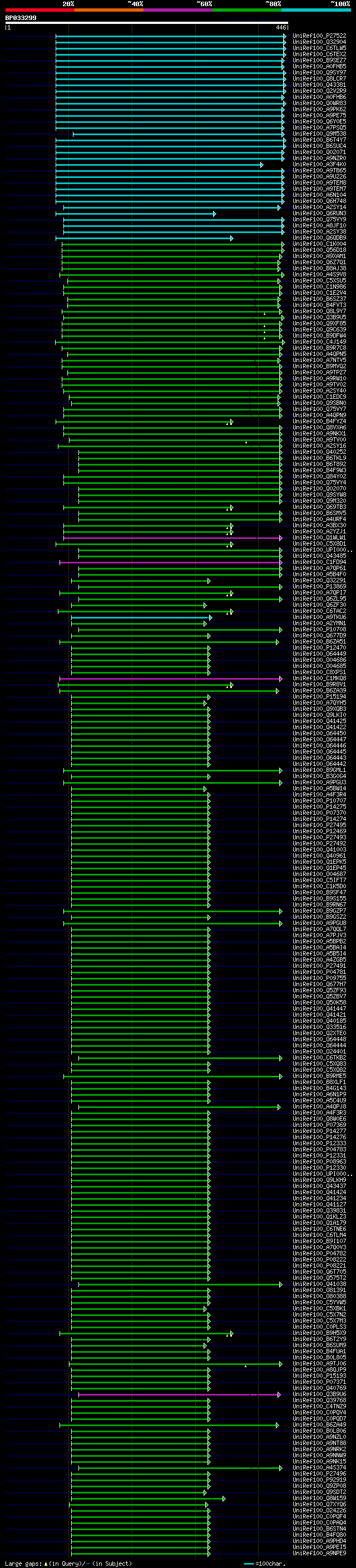Image resolution: width=356 pixels, height=1568 pixels.
Task: Select hit UniRef100_A7NTV5
Action: [319, 360]
